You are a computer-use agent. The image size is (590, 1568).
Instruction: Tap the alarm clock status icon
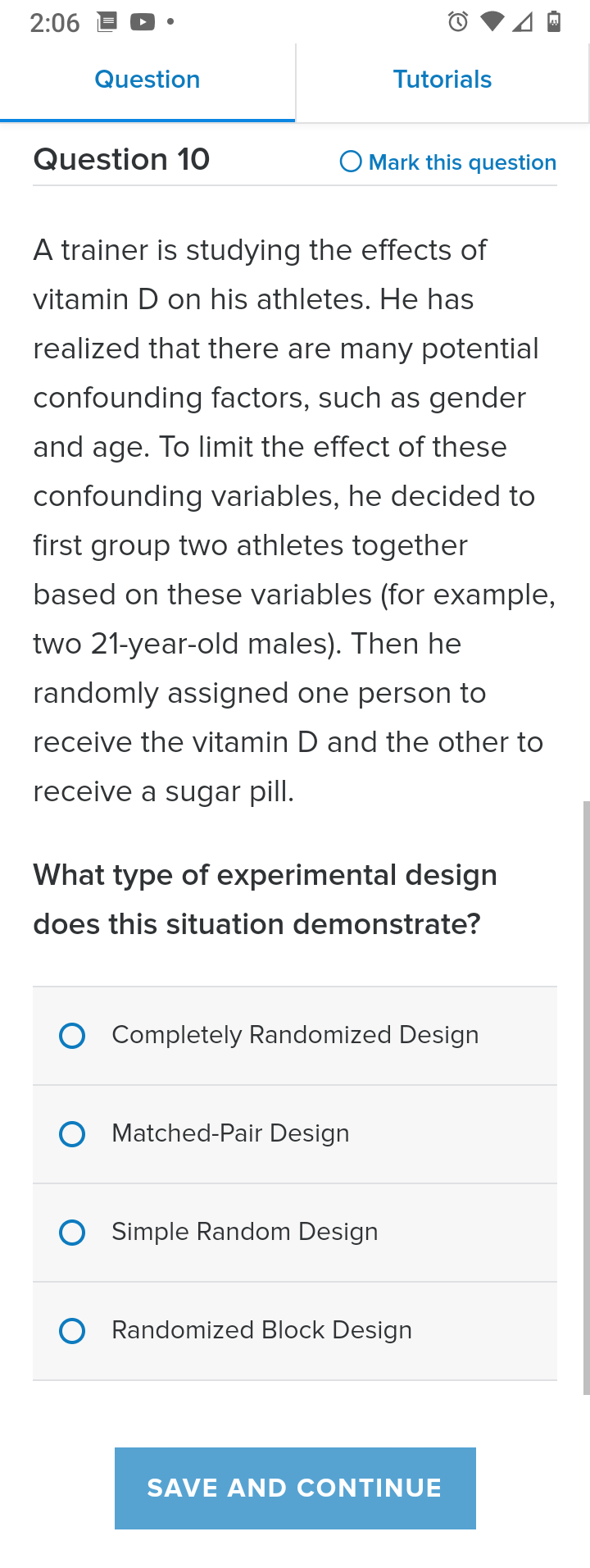click(458, 22)
